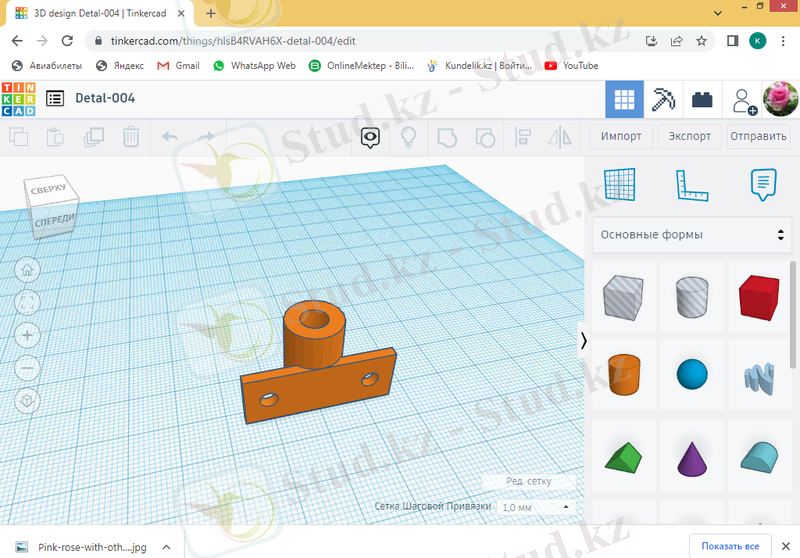Add the red Box shape
This screenshot has width=800, height=558.
(x=759, y=298)
